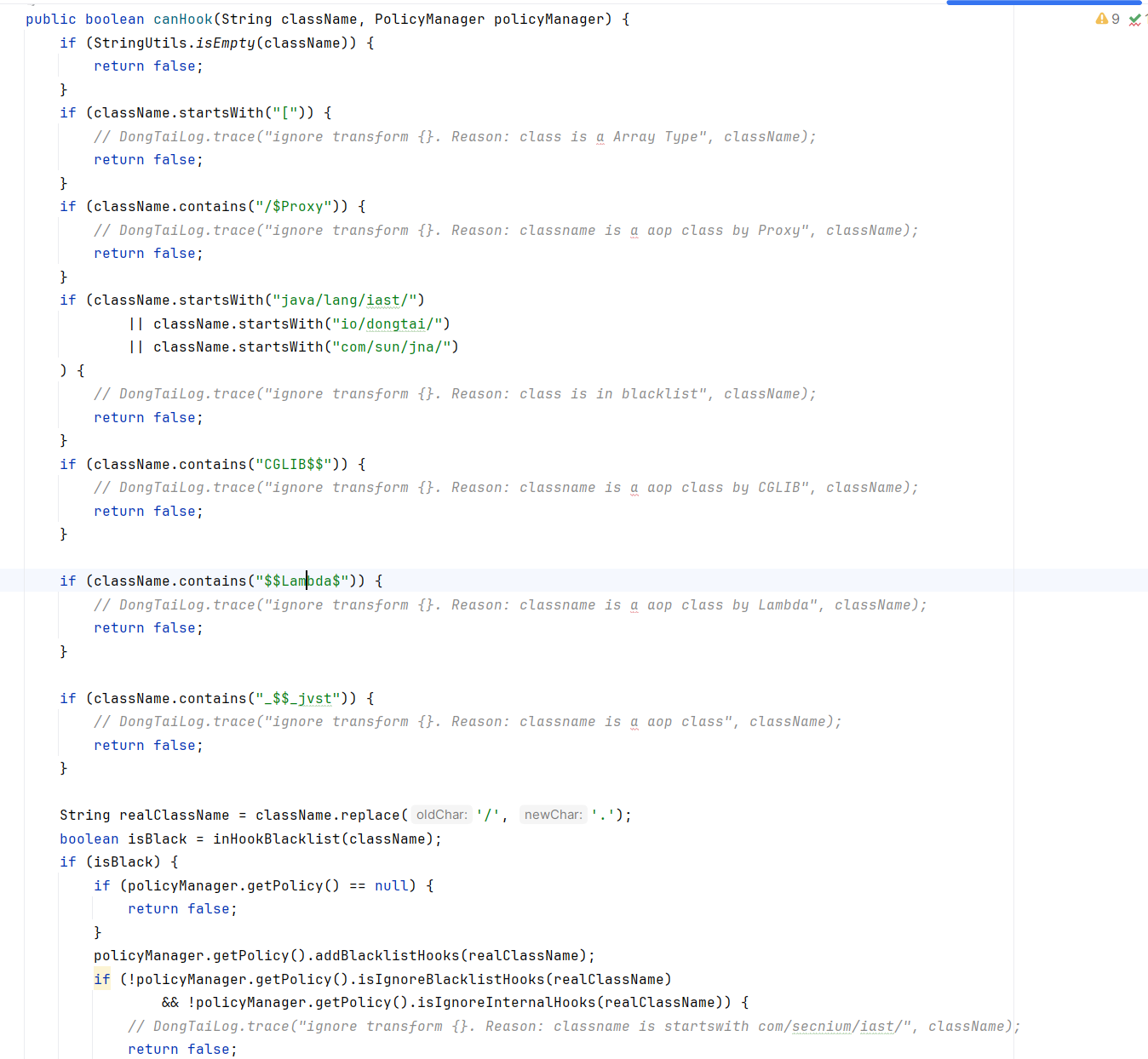Click the "/$Proxy" string literal
Screen dimensions: 1148x1059
click(x=293, y=206)
